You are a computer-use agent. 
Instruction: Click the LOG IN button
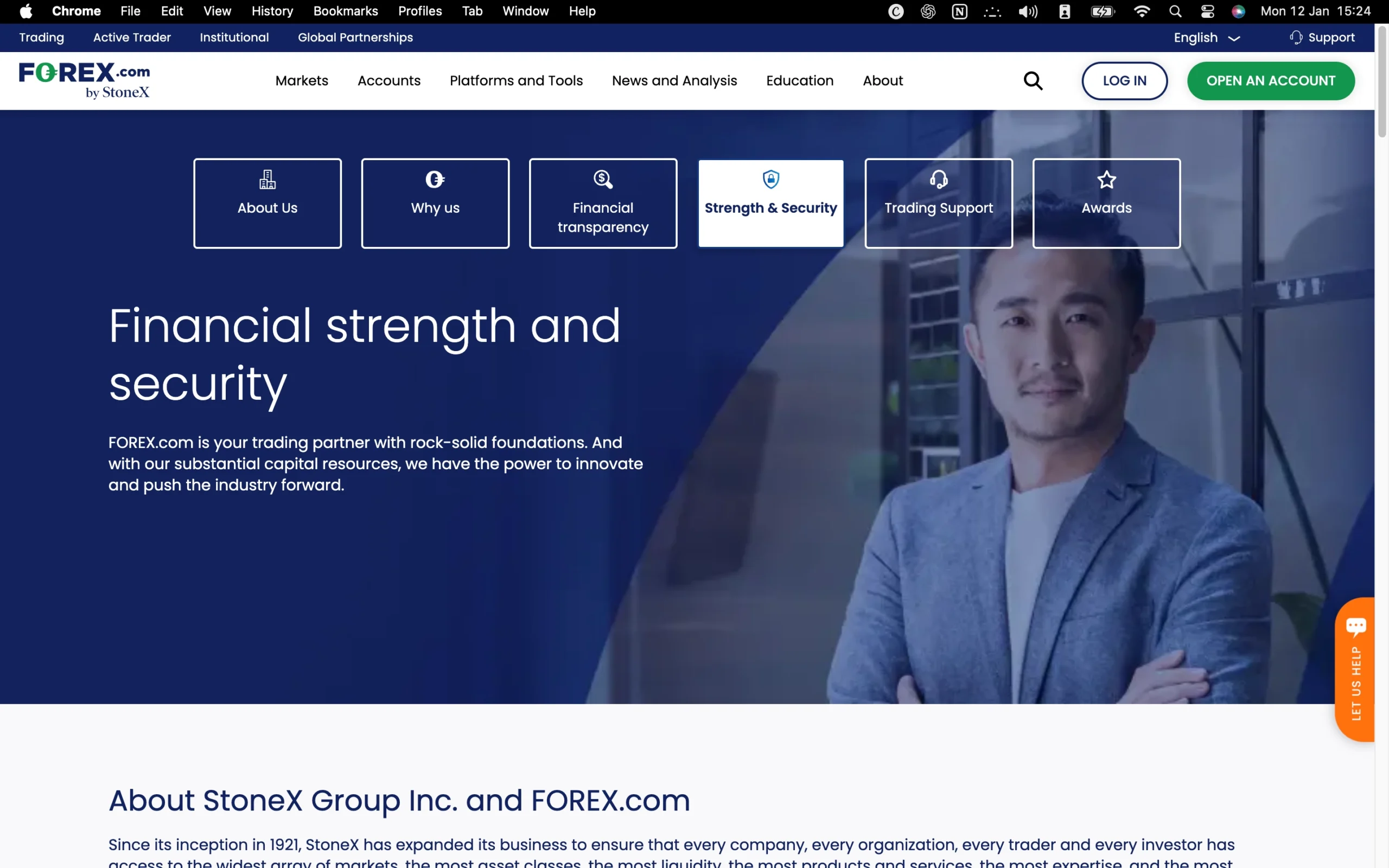1124,80
